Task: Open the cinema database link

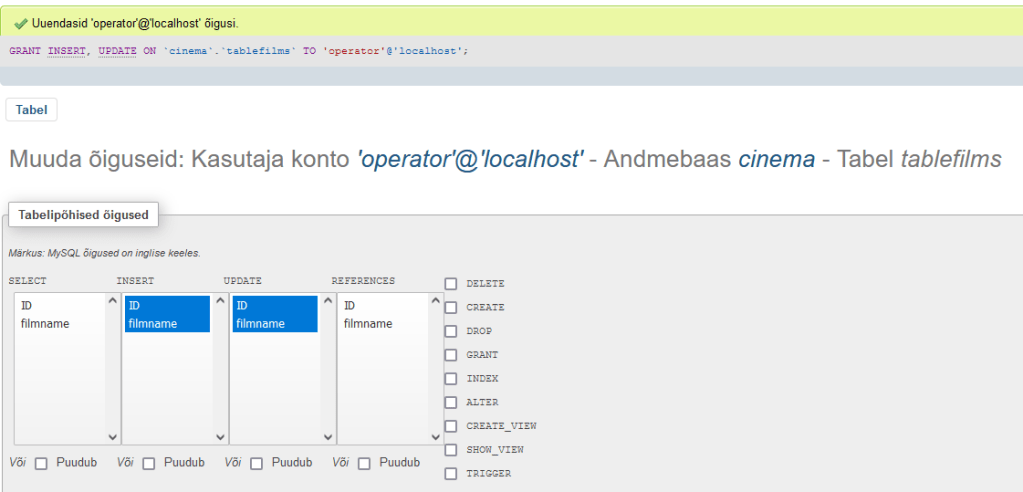Action: click(x=776, y=159)
